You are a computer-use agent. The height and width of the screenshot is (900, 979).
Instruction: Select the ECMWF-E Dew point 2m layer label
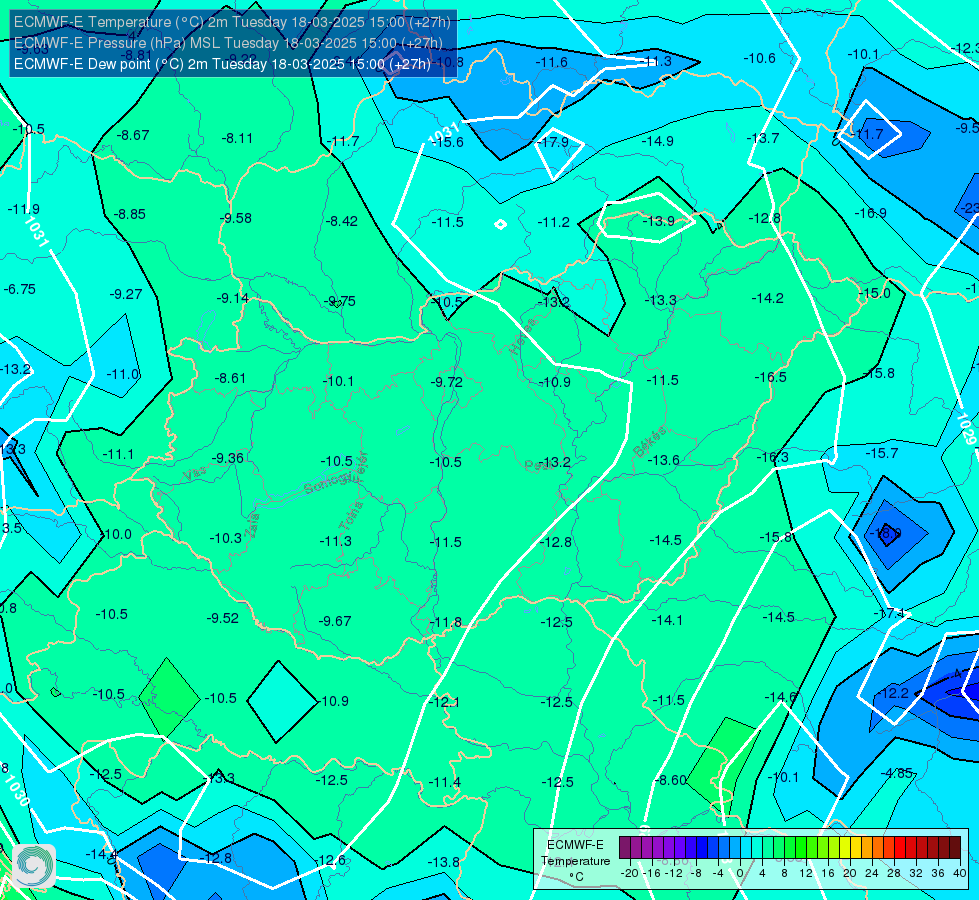[x=222, y=64]
